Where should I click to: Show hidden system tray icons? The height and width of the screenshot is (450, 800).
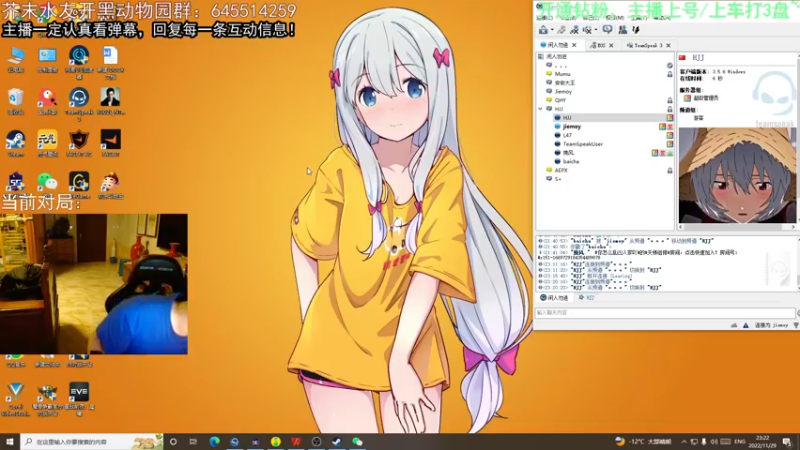click(x=684, y=442)
